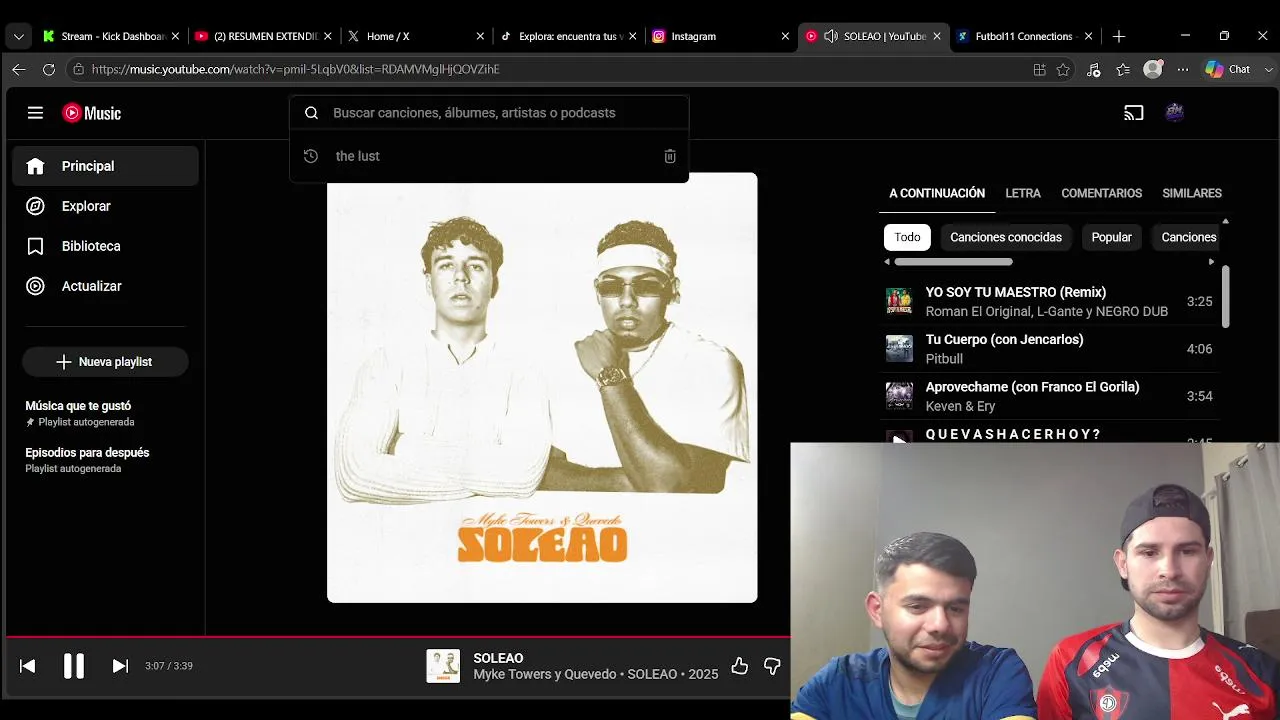This screenshot has width=1280, height=720.
Task: Switch to the COMENTARIOS tab
Action: pos(1101,193)
